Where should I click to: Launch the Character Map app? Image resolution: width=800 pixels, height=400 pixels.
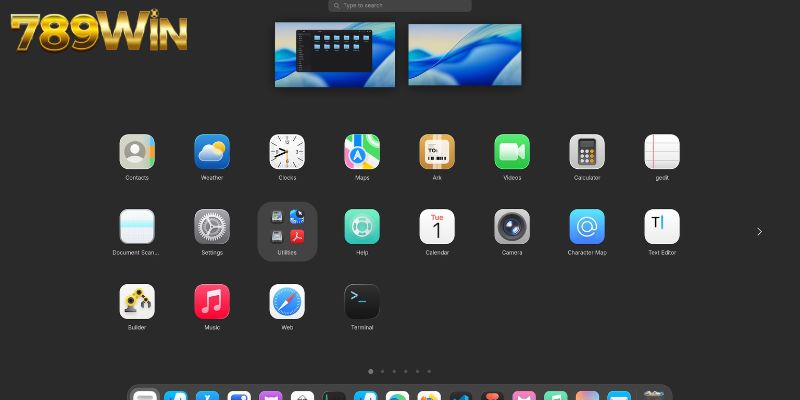[587, 227]
